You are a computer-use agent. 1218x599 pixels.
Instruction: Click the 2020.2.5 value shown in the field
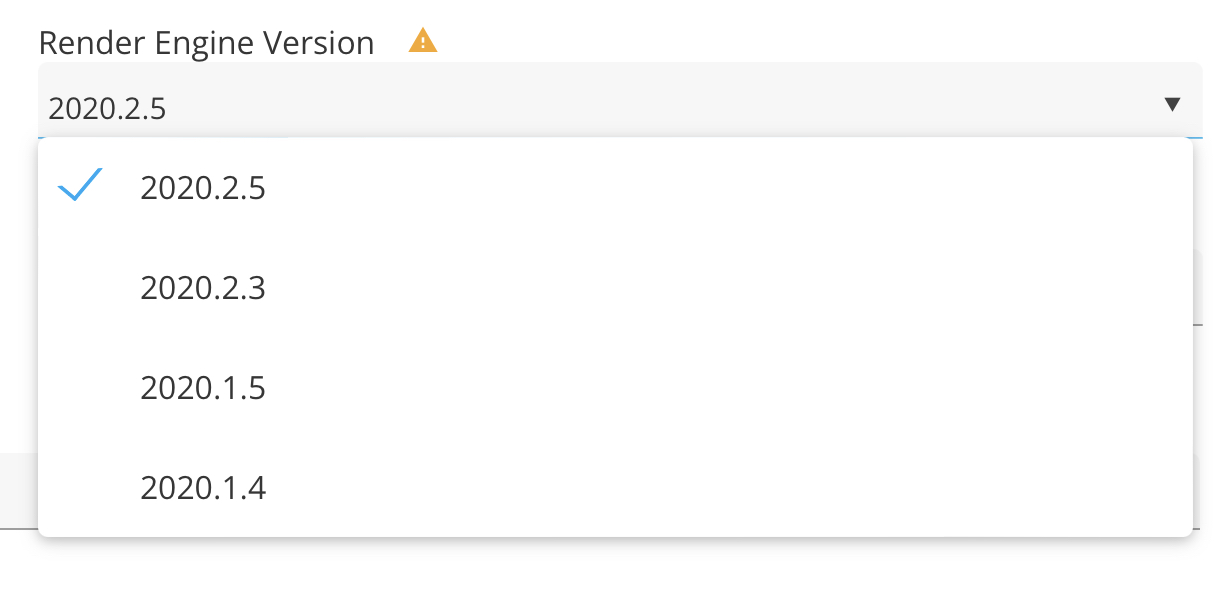[x=107, y=108]
